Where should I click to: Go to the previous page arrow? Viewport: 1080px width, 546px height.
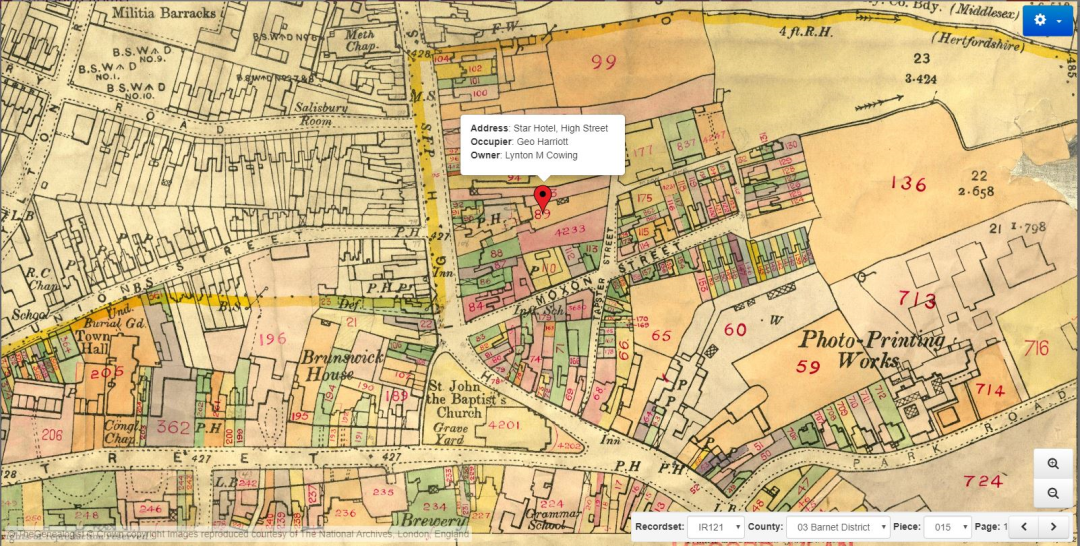click(1023, 526)
